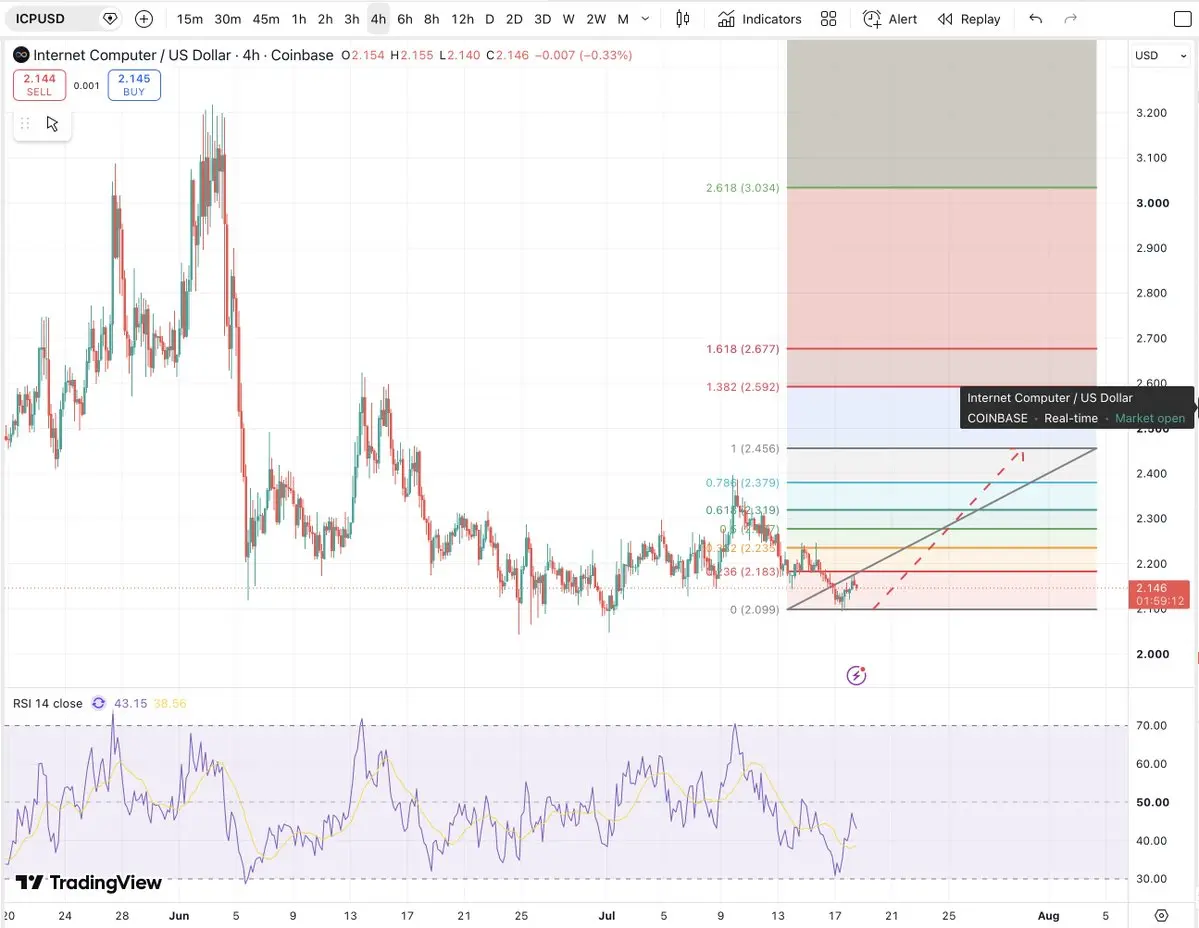Click the red dashed projection line
The width and height of the screenshot is (1199, 928).
point(947,529)
